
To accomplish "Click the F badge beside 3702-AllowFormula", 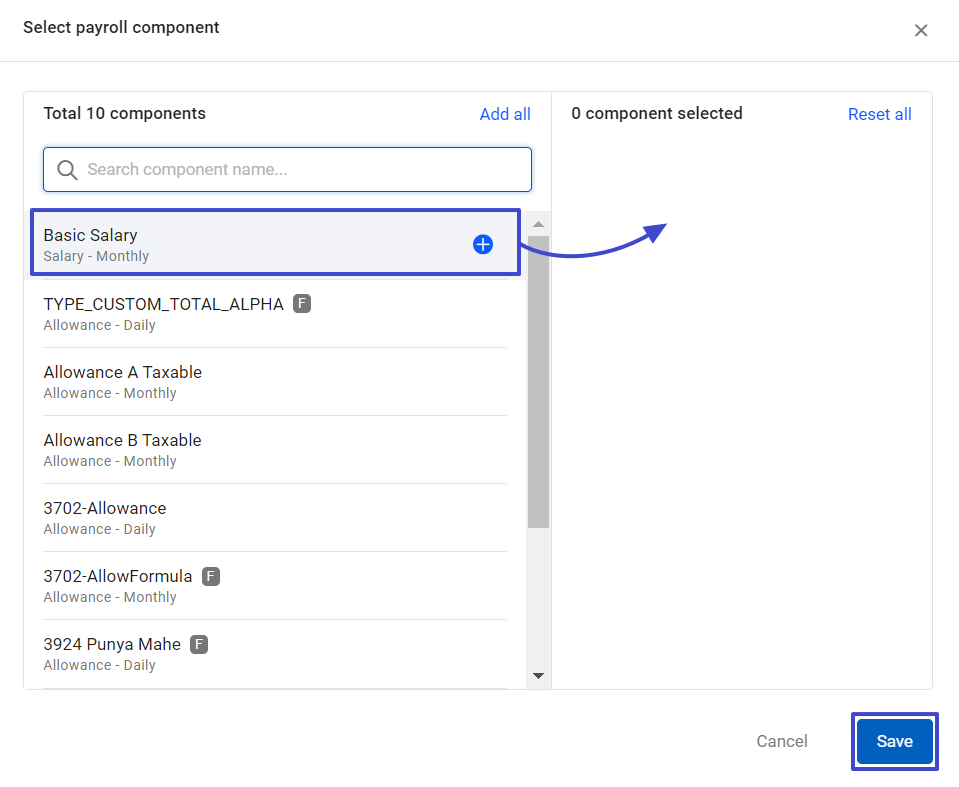I will (210, 576).
